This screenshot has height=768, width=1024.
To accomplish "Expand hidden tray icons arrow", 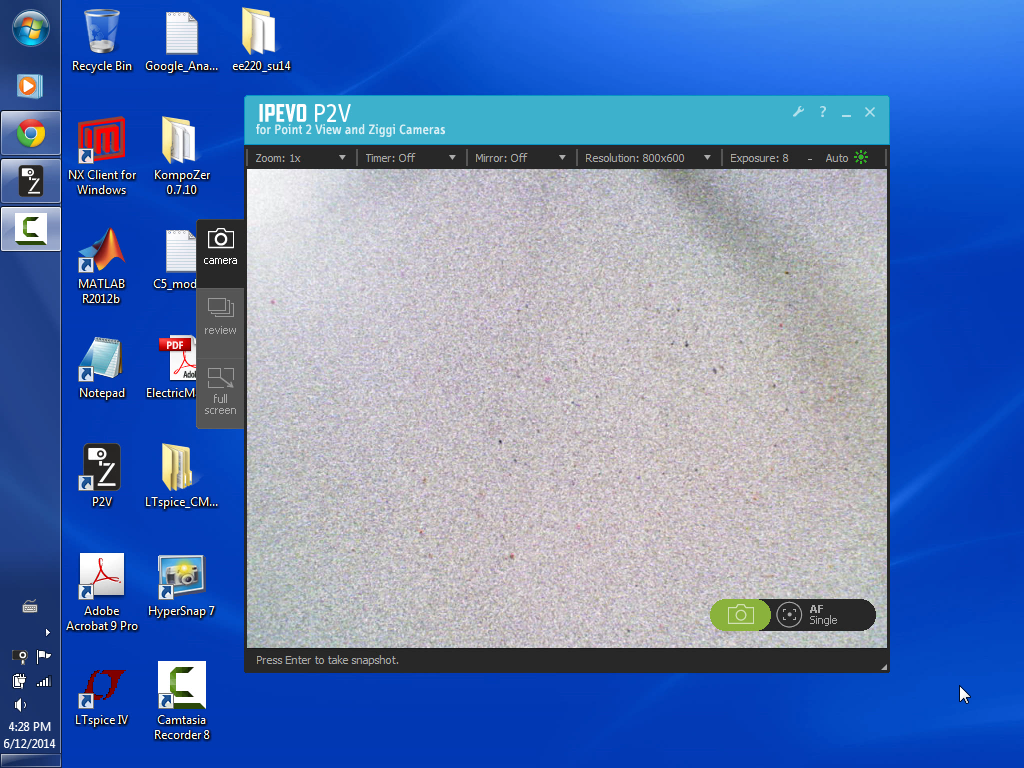I will [x=47, y=632].
